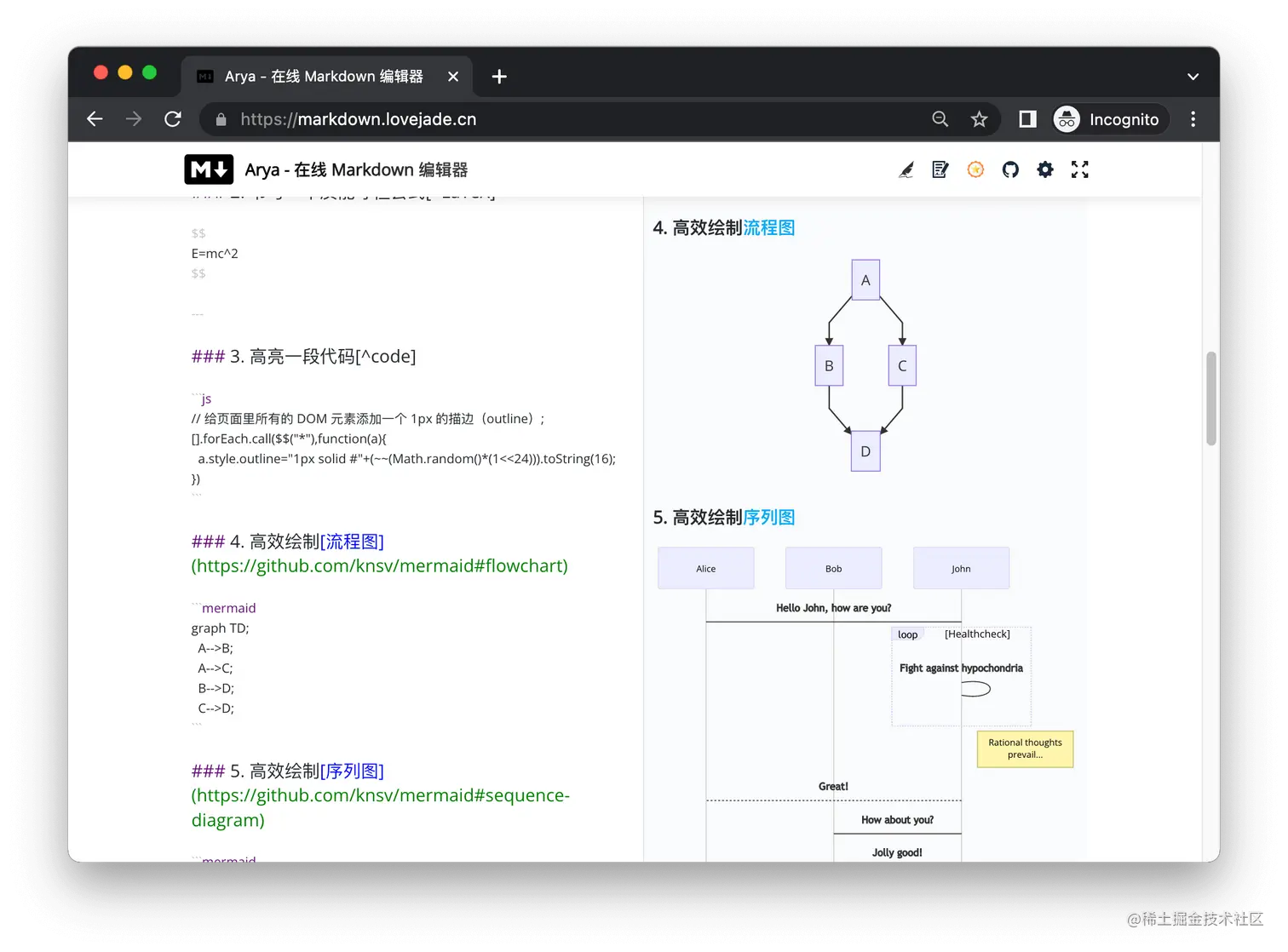This screenshot has width=1288, height=952.
Task: Open a new browser tab
Action: (x=498, y=76)
